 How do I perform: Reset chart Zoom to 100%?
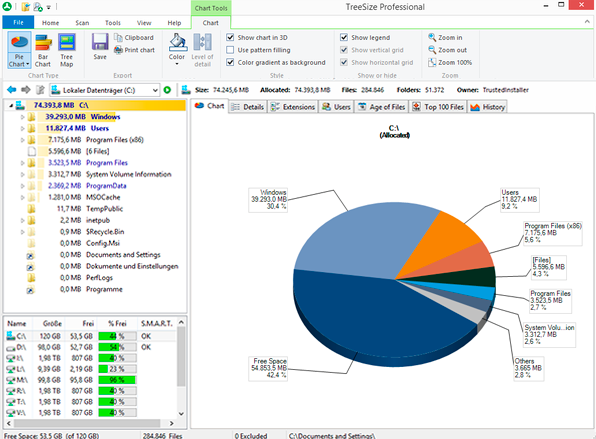(x=450, y=62)
